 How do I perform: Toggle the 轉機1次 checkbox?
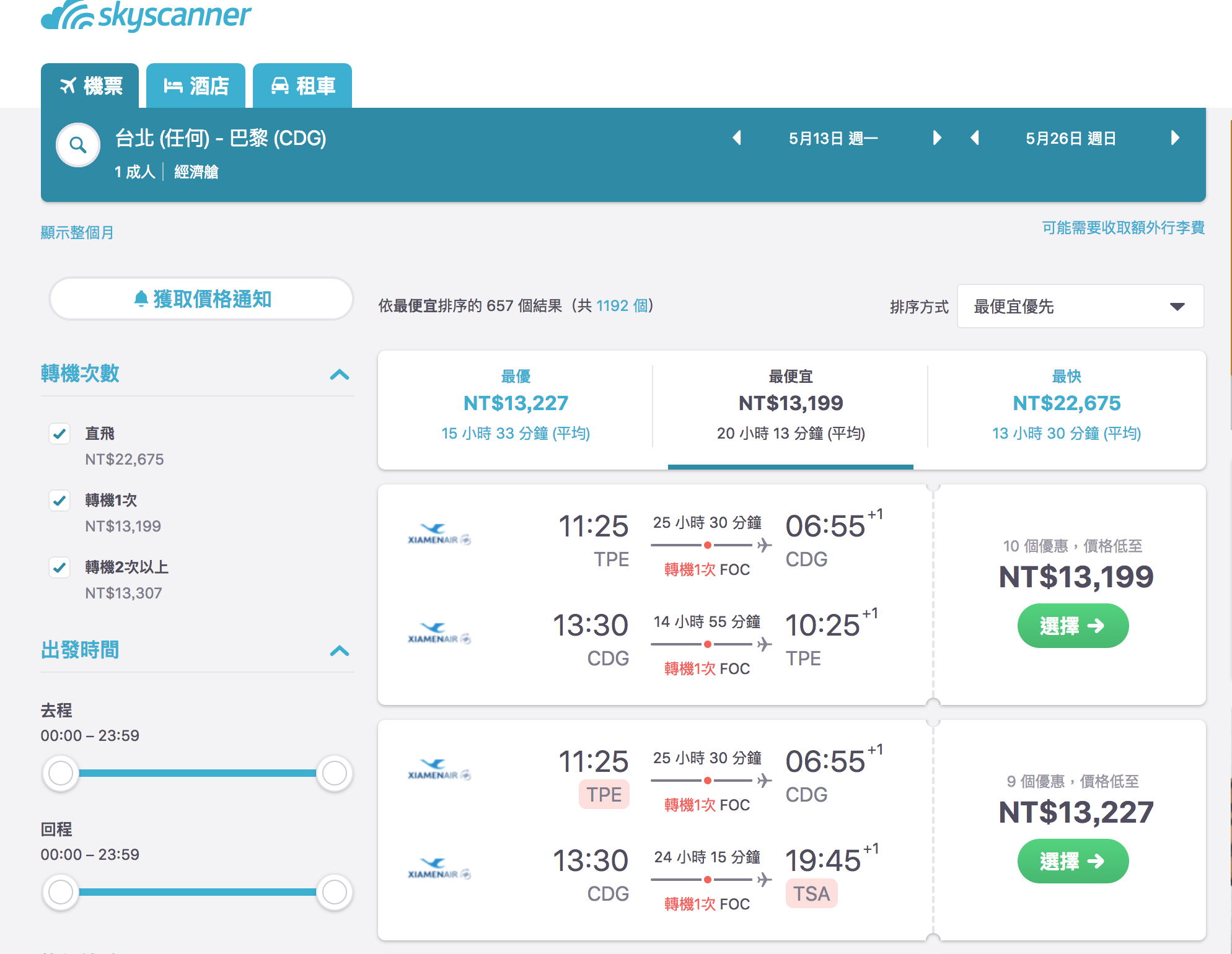[59, 501]
